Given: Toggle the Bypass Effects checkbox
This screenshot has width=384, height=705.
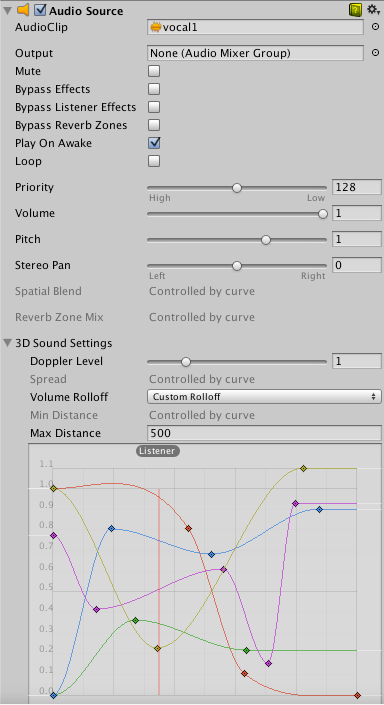Looking at the screenshot, I should [154, 89].
